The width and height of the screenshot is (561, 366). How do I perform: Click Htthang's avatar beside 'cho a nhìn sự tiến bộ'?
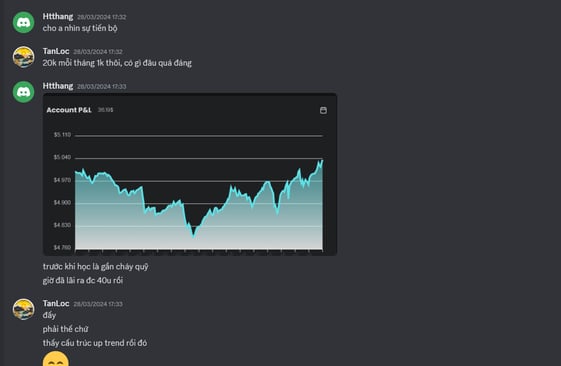[24, 22]
